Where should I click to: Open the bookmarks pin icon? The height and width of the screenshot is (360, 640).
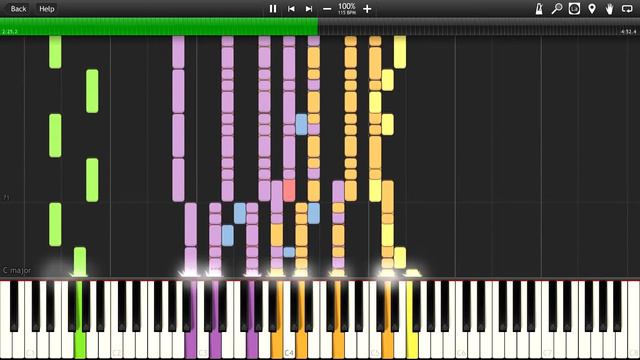(x=592, y=9)
